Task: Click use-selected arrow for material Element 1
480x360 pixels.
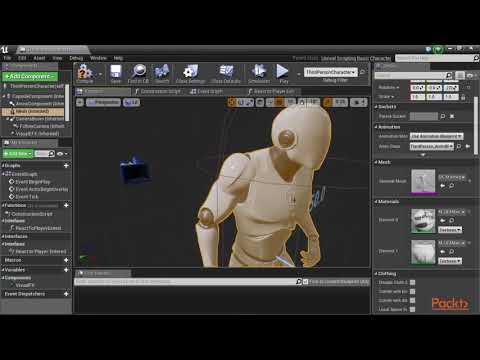Action: pyautogui.click(x=443, y=251)
